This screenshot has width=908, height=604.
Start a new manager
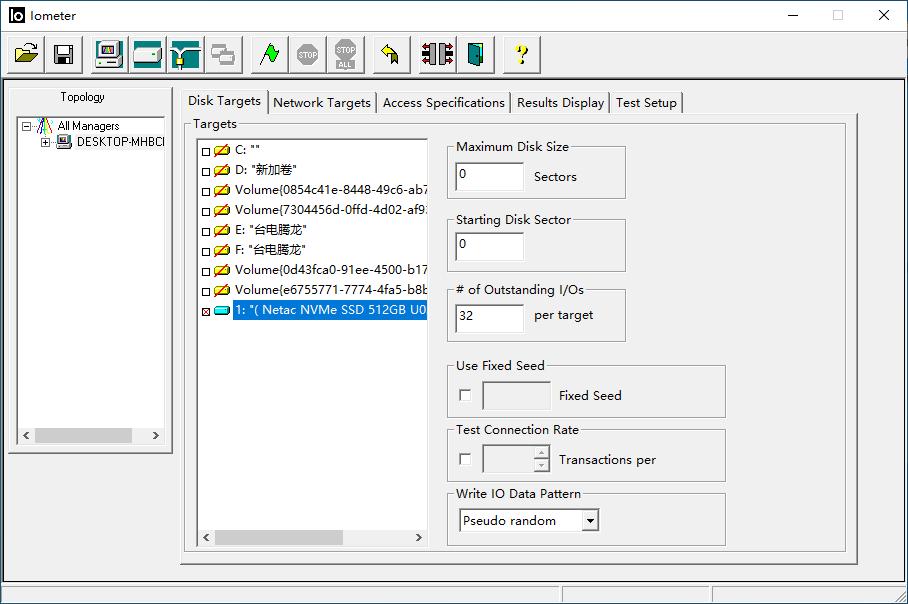point(109,54)
